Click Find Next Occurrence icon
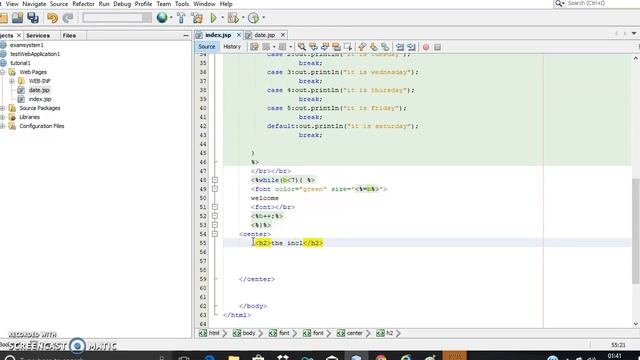The height and width of the screenshot is (360, 640). click(x=324, y=47)
